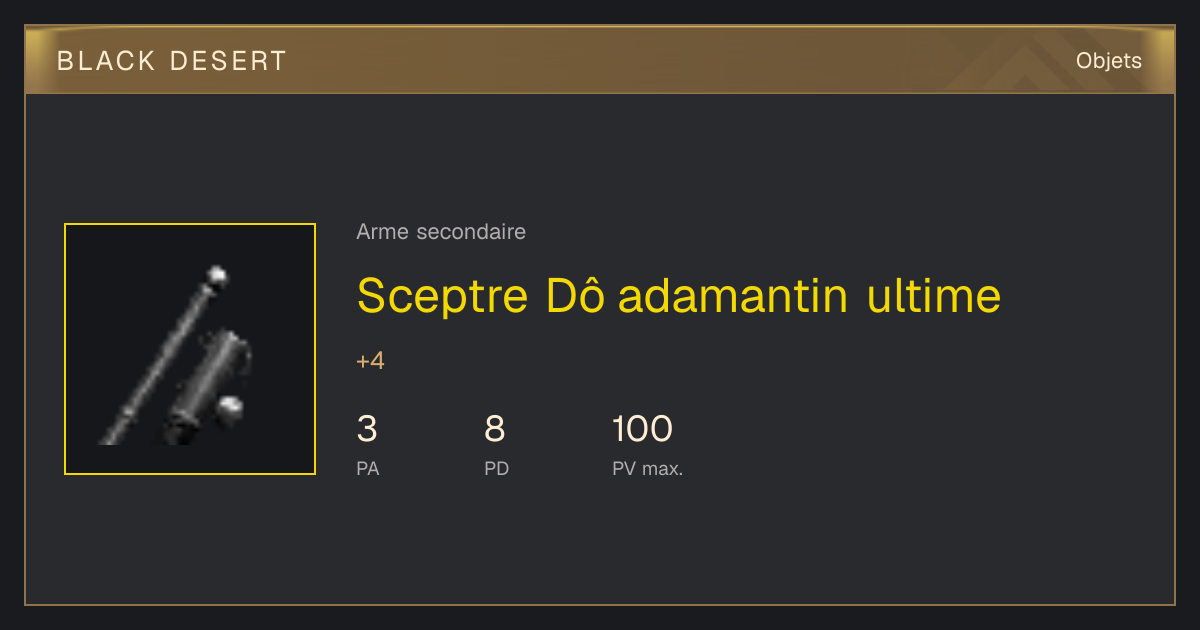
Task: Select the +4 enhancement level text
Action: click(x=370, y=361)
